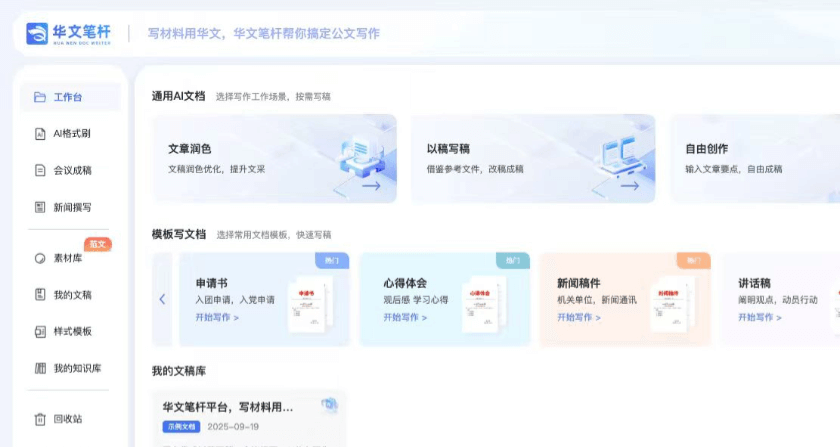
Task: Click 开始写作 link under 心得体会
Action: point(405,317)
